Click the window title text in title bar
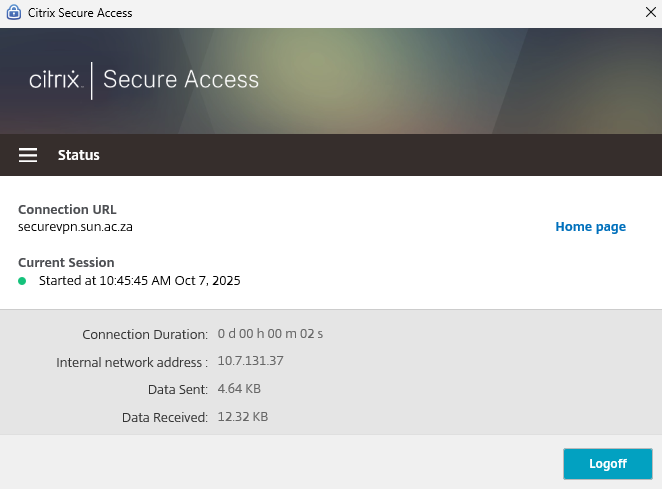This screenshot has width=662, height=489. pos(80,13)
